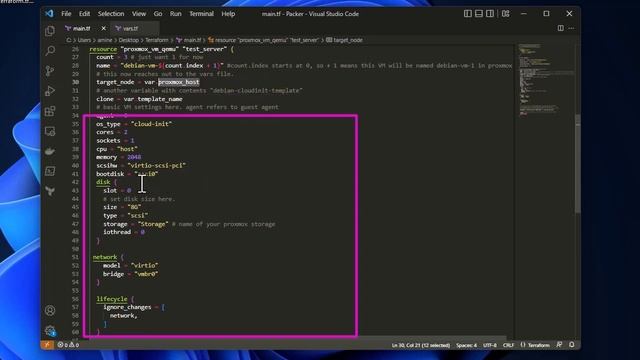This screenshot has width=640, height=360.
Task: Change indentation via Spaces: 4
Action: pos(466,345)
